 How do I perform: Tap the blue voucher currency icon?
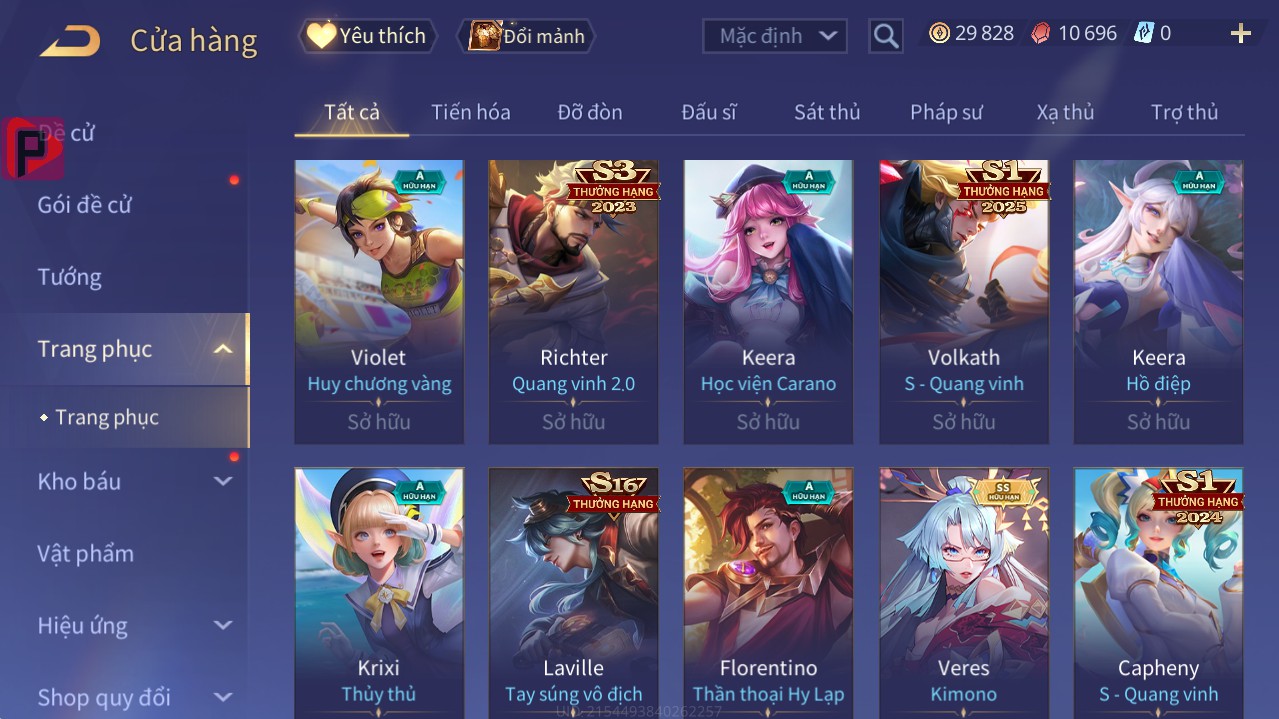click(1144, 33)
